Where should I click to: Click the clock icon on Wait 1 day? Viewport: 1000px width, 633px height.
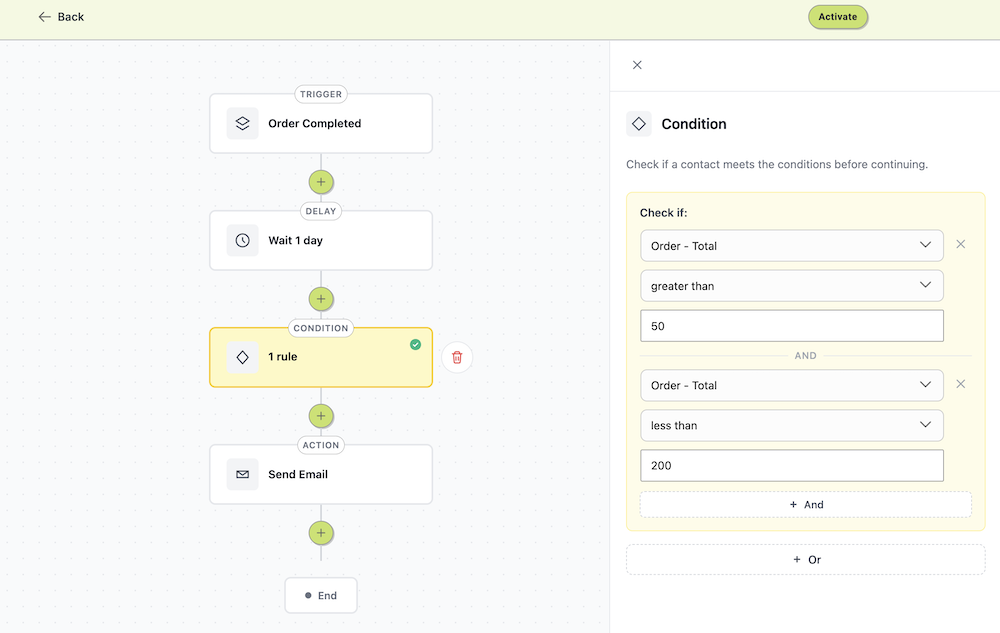242,240
